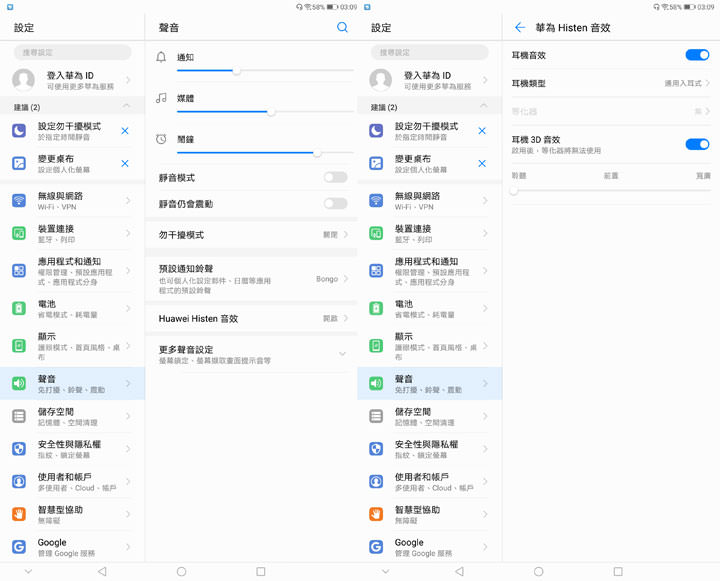Tap right nav bar hide-keyboard down arrow
720x581 pixels.
386,571
